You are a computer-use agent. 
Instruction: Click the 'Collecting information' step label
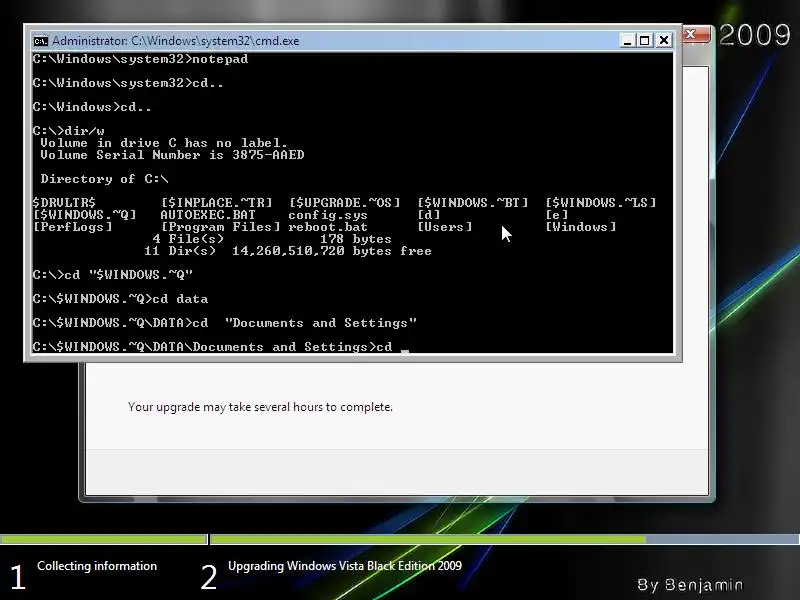[97, 566]
